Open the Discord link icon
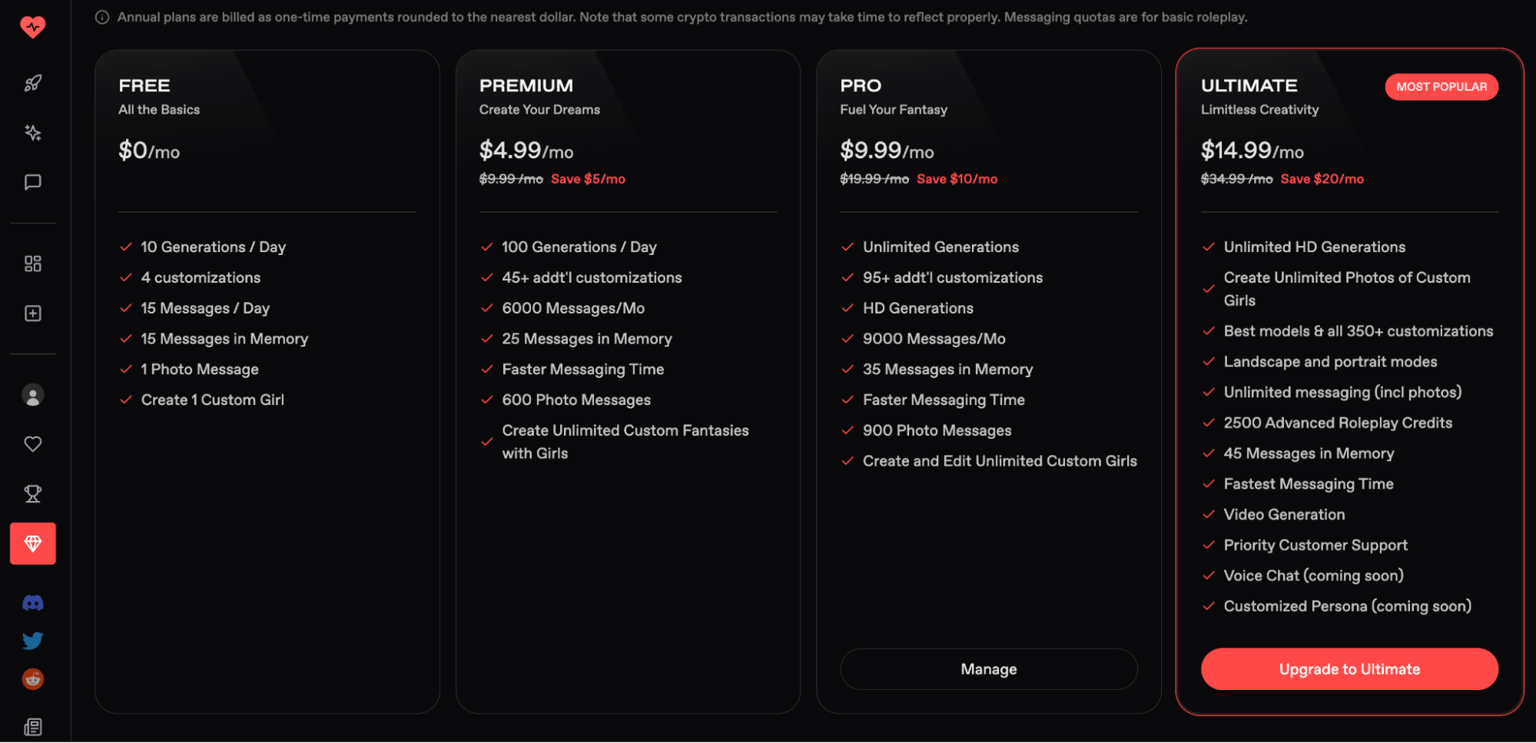 tap(33, 603)
